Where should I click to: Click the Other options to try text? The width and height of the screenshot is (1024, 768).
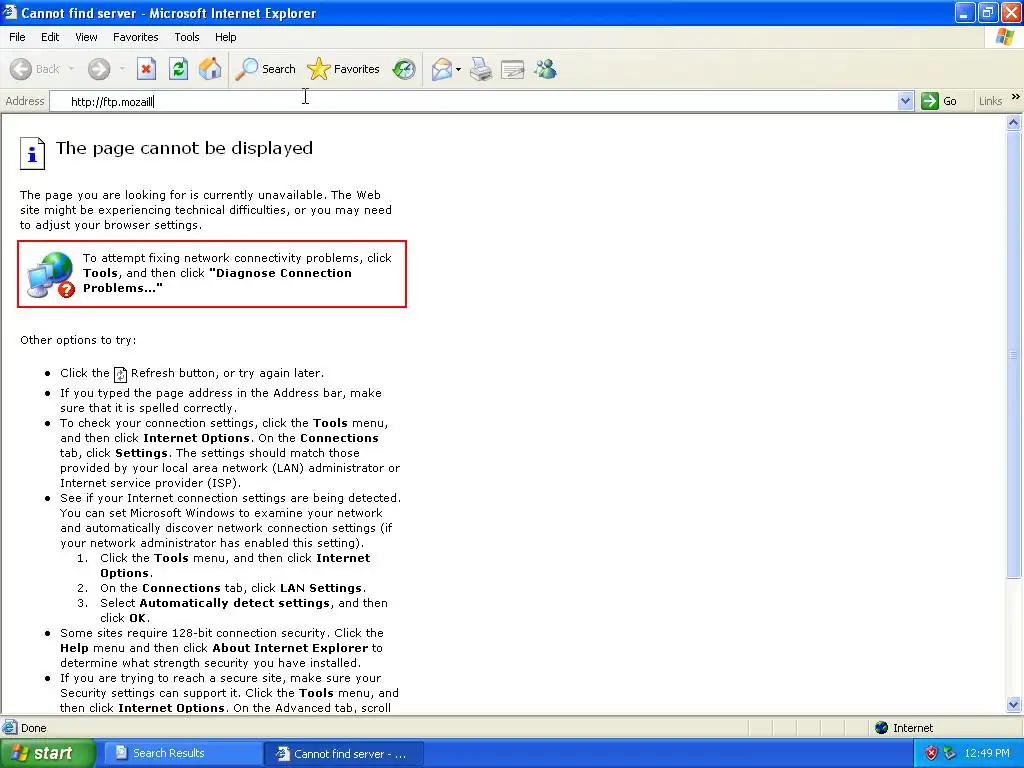(78, 340)
